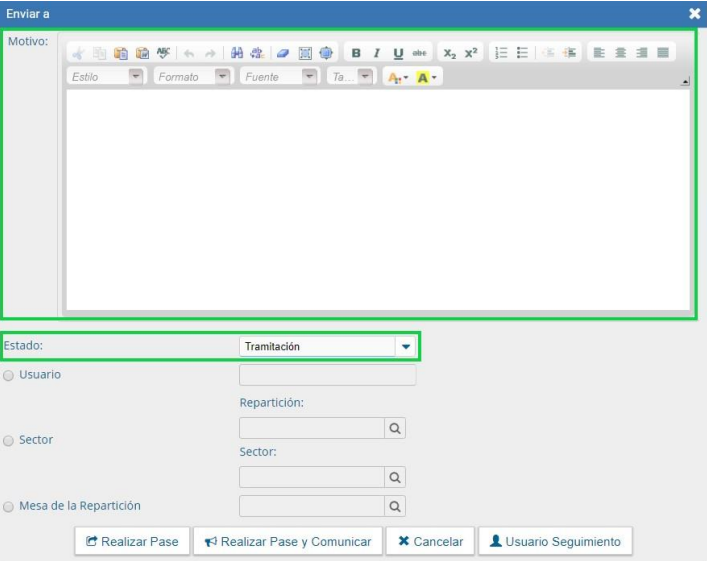Open the Estado dropdown
The width and height of the screenshot is (707, 561).
point(406,347)
